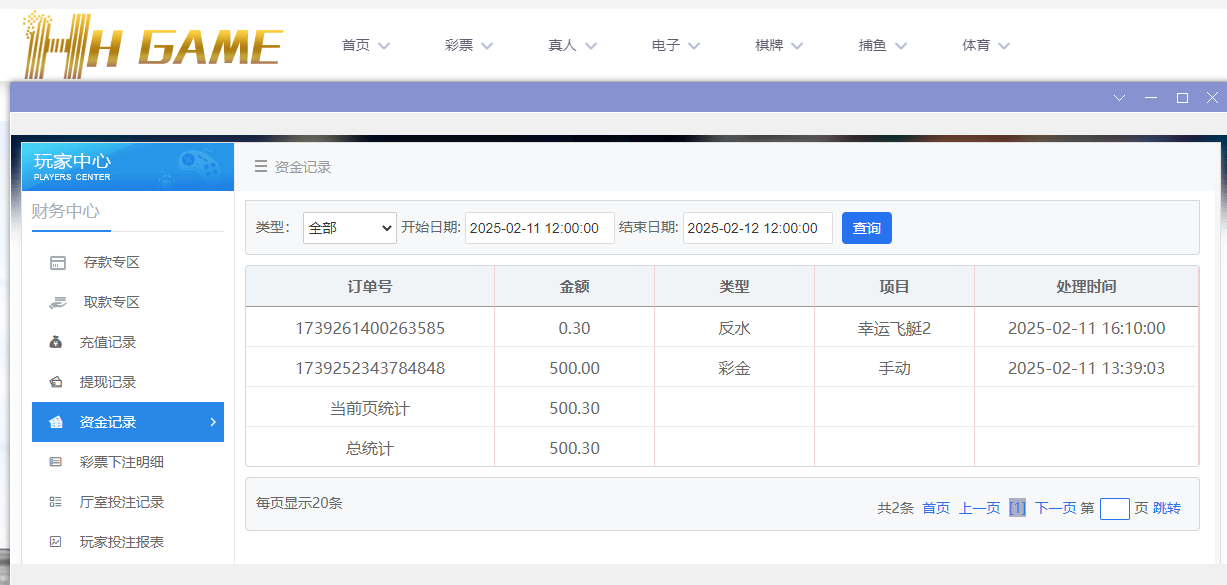Click the withdrawal area (取款专区) hand icon

[57, 302]
